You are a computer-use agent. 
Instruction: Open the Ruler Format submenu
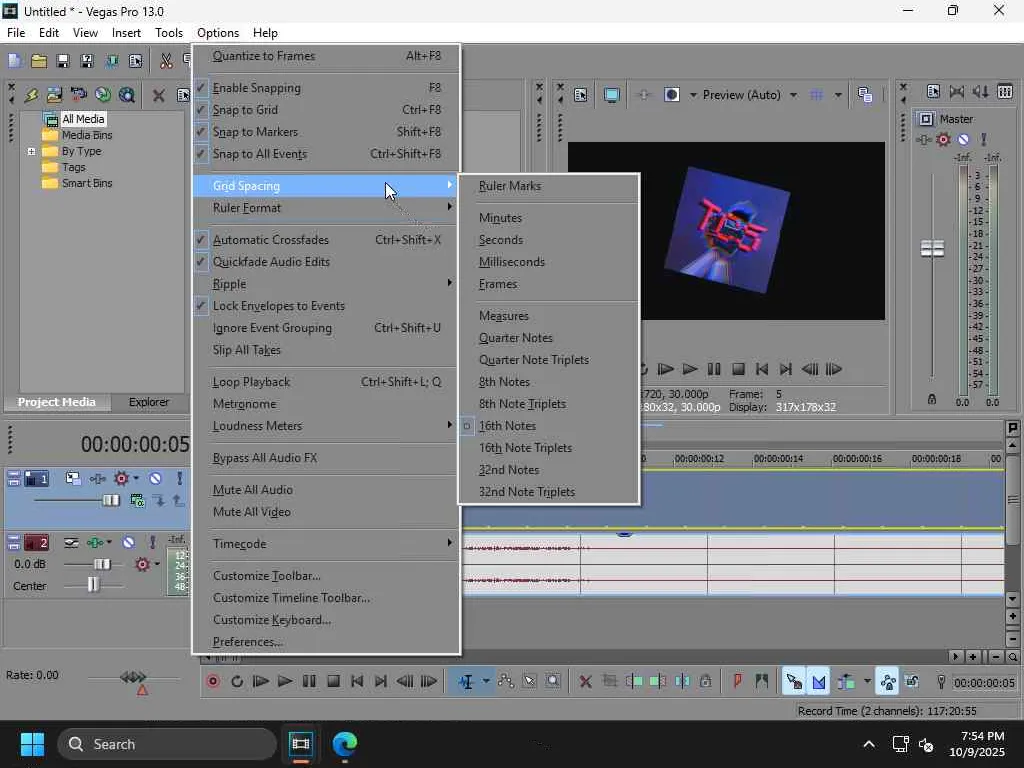247,208
